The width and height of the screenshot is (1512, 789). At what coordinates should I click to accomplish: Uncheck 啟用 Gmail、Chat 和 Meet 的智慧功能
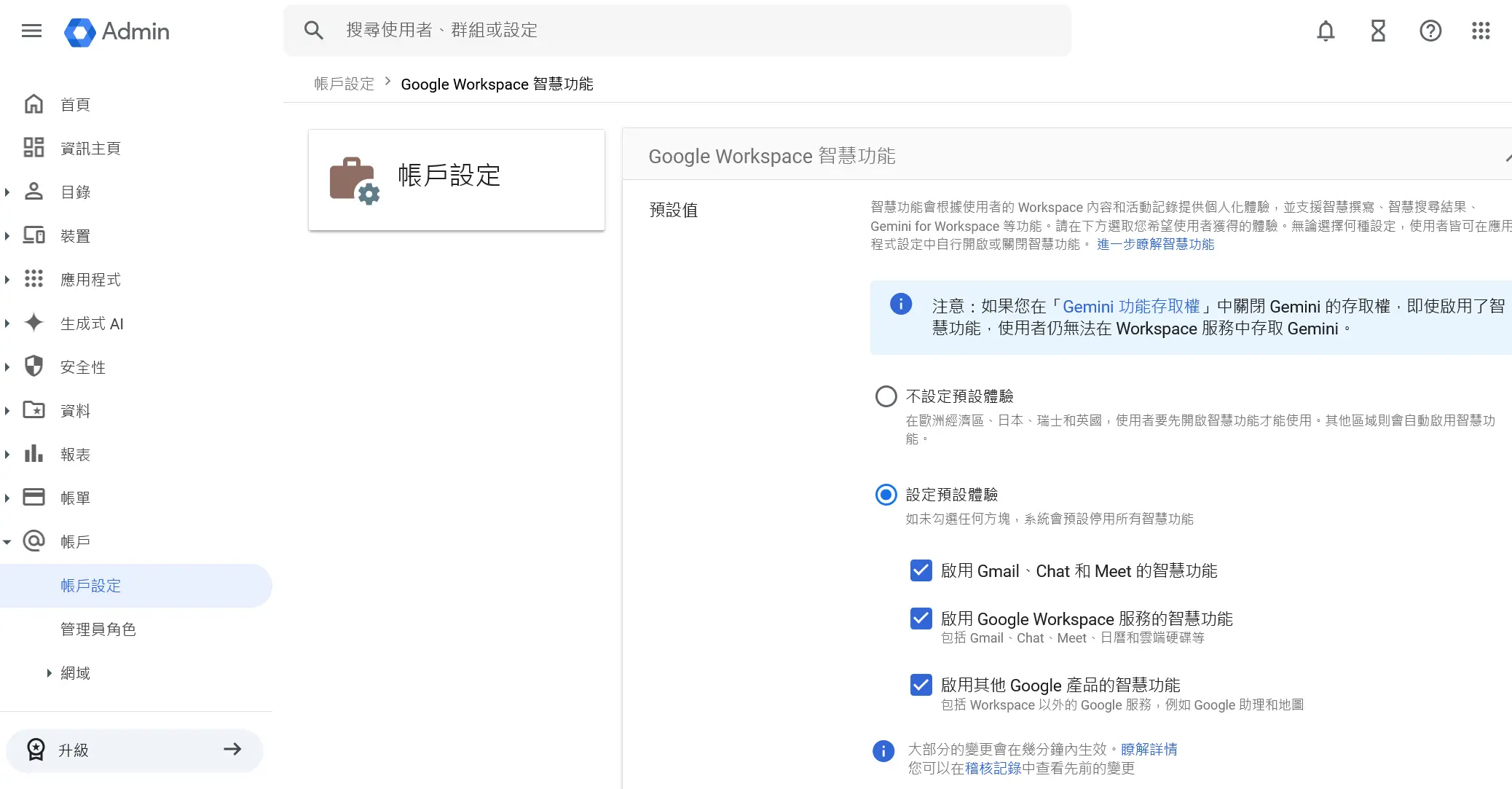point(921,570)
